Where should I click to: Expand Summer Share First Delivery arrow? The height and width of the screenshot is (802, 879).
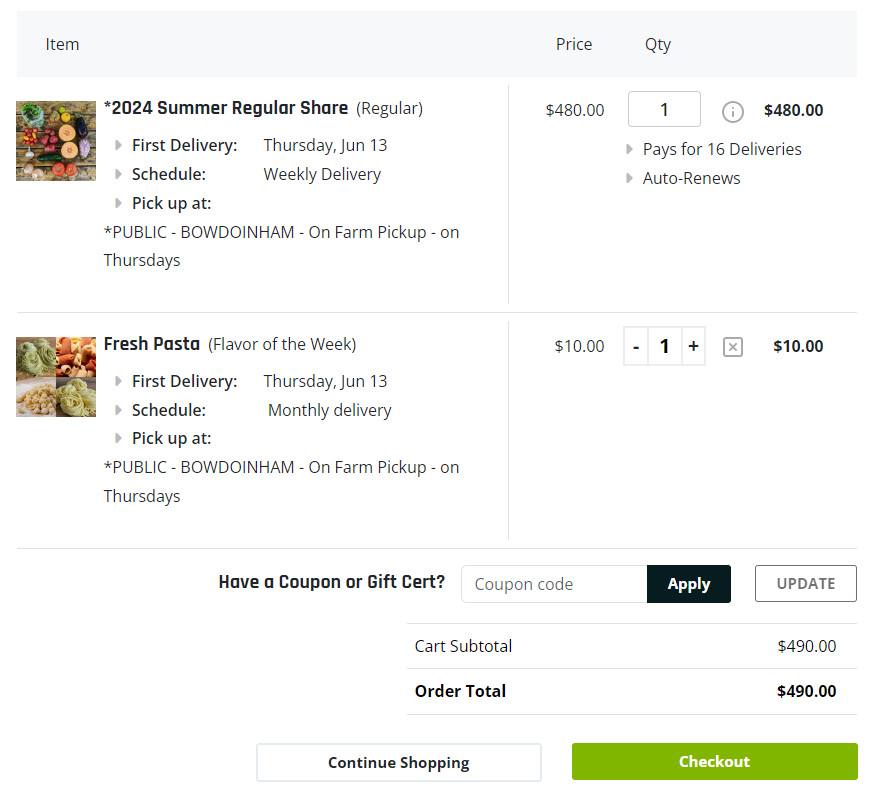click(119, 145)
